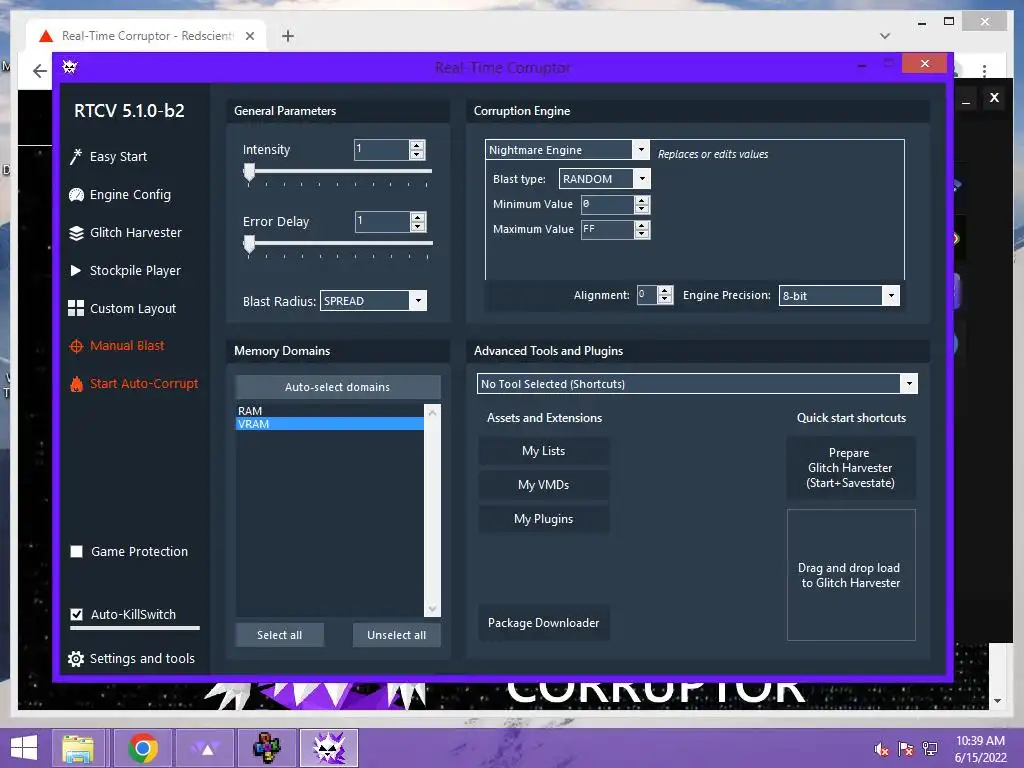The width and height of the screenshot is (1024, 768).
Task: Click taskbar clock 10:39 AM
Action: click(980, 741)
